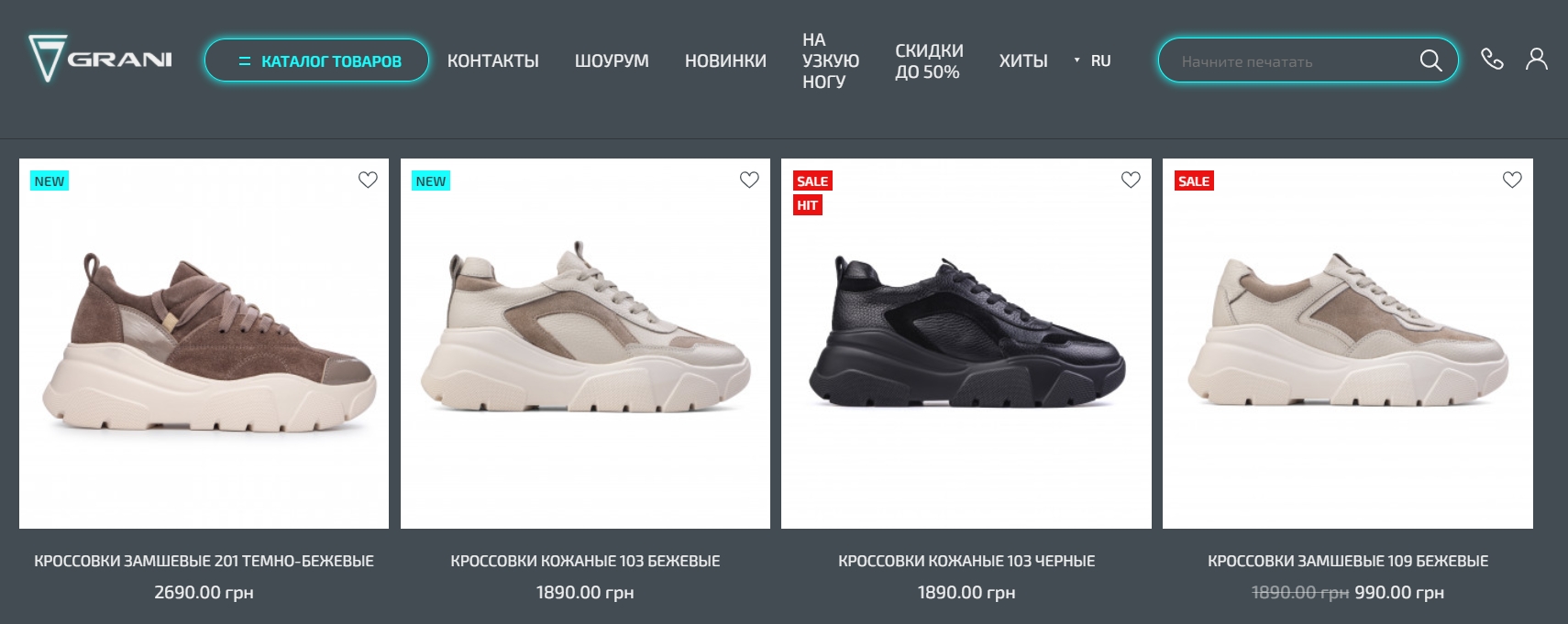Go to Хиты section
Screen dimensions: 1568x624
(x=1023, y=60)
